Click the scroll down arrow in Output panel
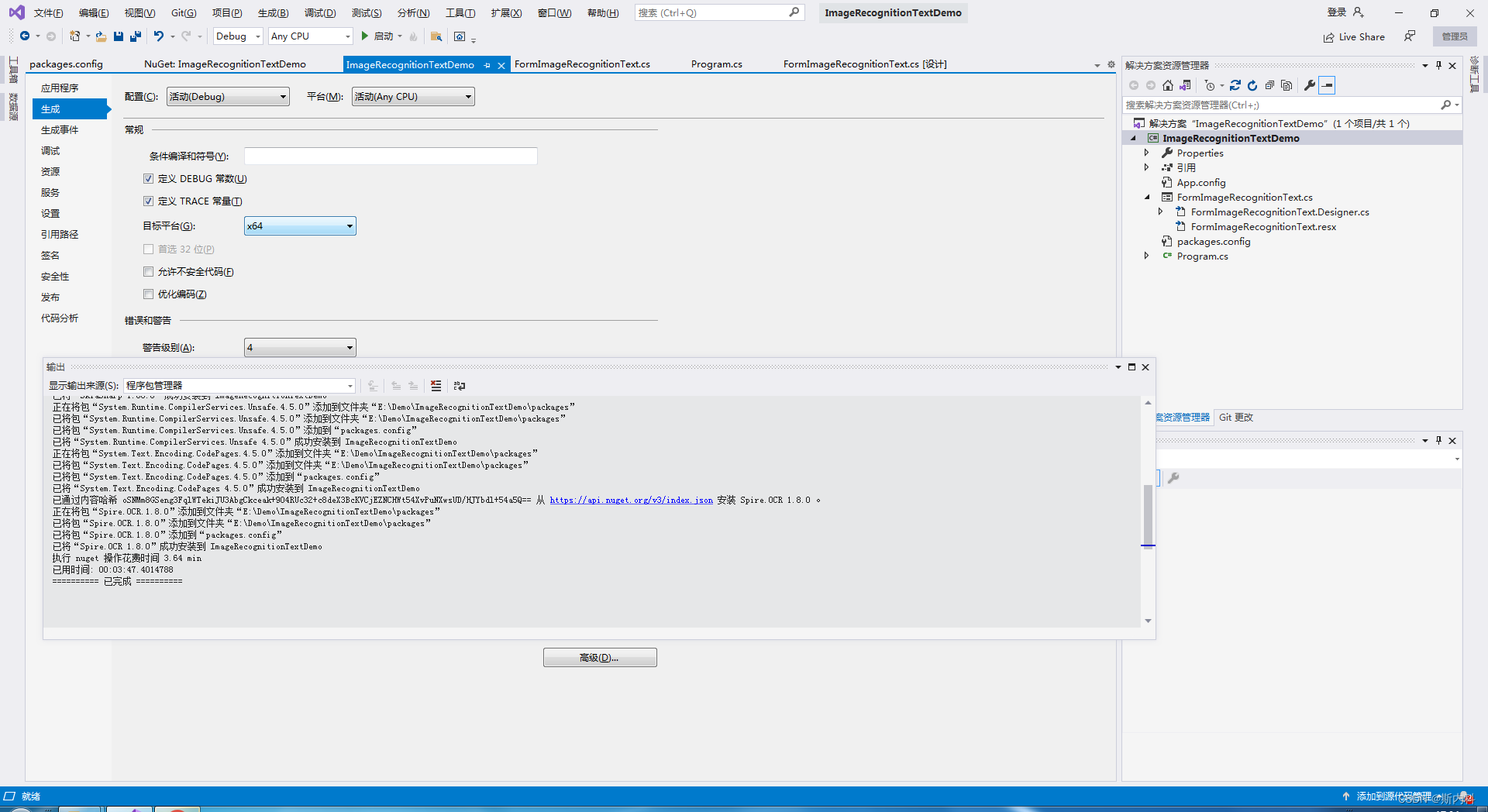 coord(1148,621)
